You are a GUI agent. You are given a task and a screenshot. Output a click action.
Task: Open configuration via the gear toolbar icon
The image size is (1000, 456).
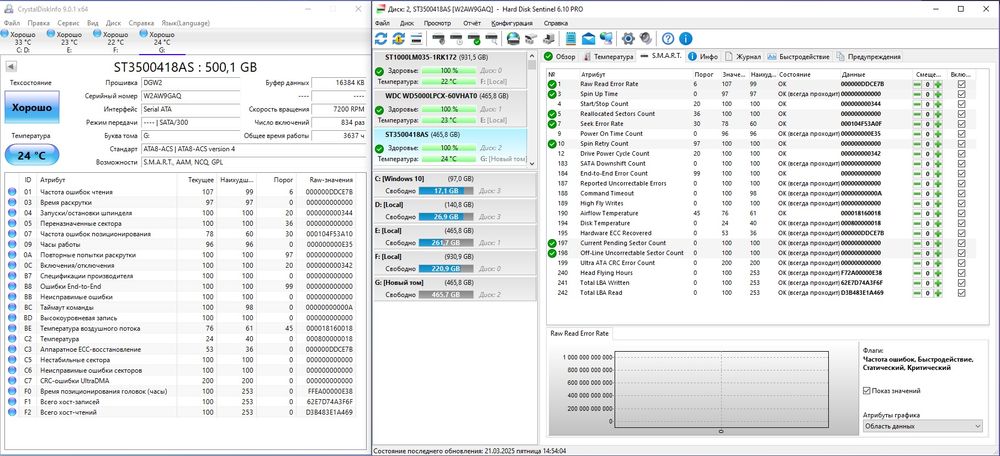pos(628,38)
